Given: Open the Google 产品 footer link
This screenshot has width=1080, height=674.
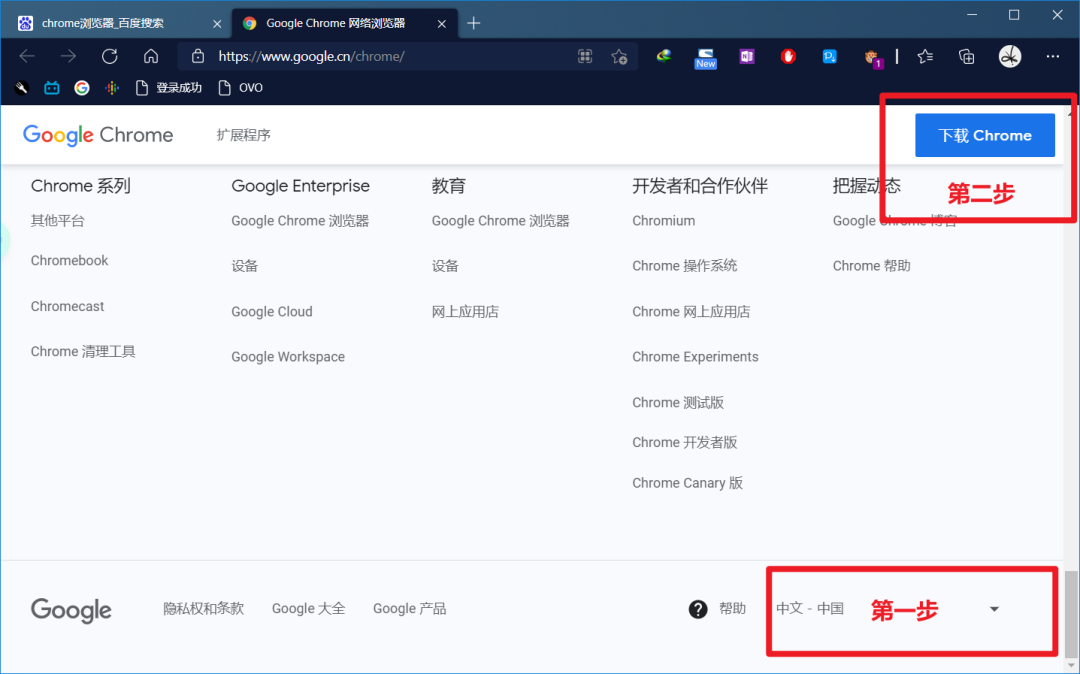Looking at the screenshot, I should [x=409, y=609].
